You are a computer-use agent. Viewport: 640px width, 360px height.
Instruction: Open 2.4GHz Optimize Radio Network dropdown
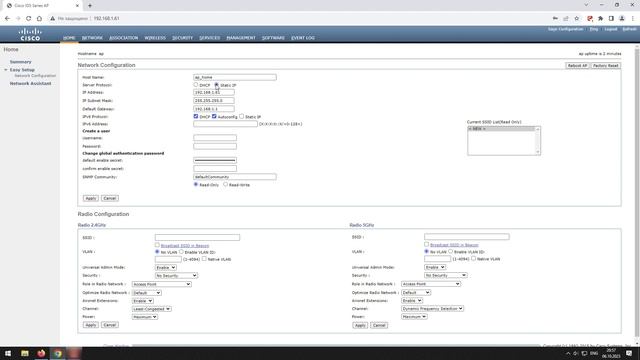pyautogui.click(x=147, y=293)
